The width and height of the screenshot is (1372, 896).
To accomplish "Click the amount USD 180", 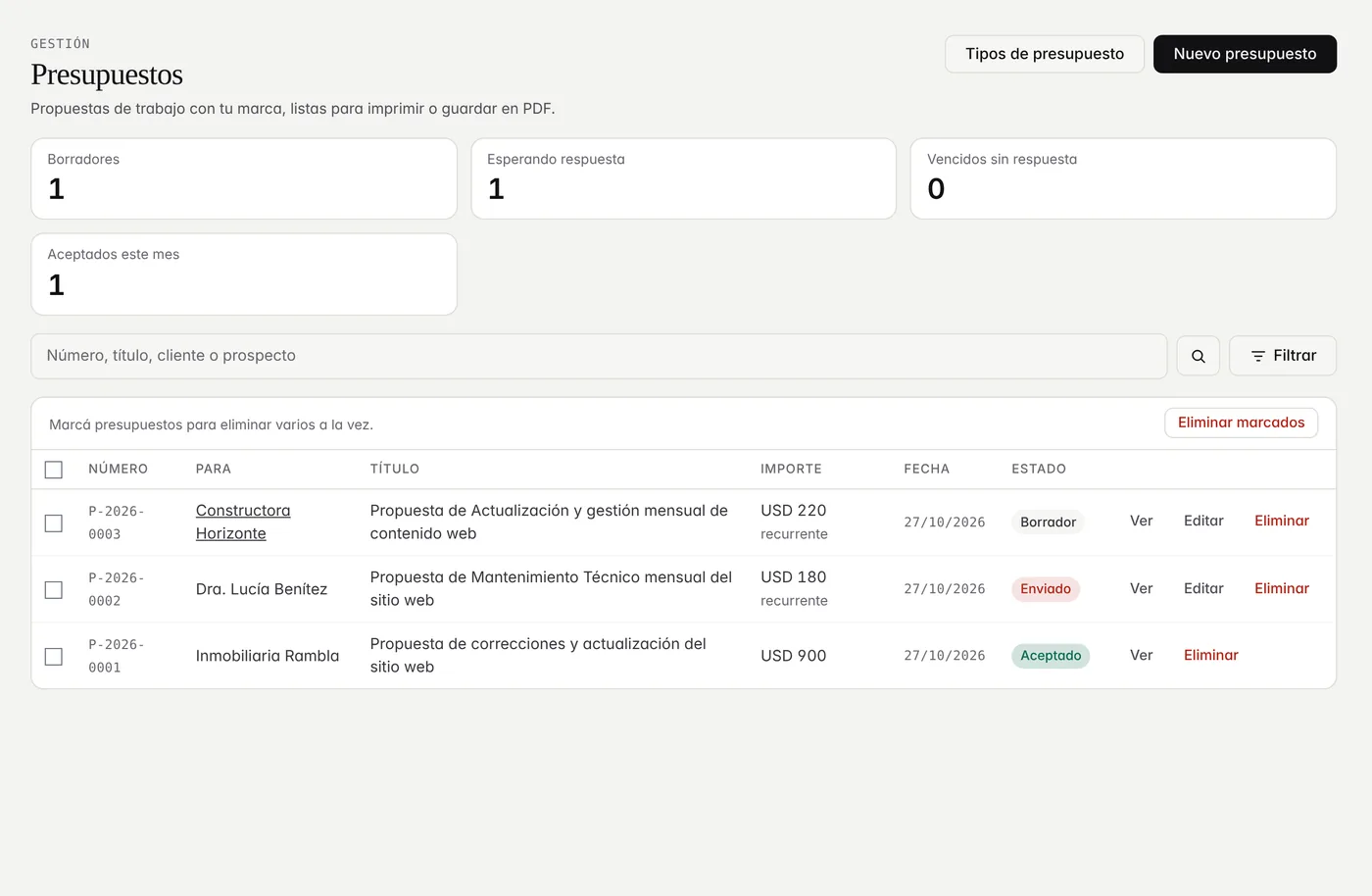I will (x=794, y=577).
